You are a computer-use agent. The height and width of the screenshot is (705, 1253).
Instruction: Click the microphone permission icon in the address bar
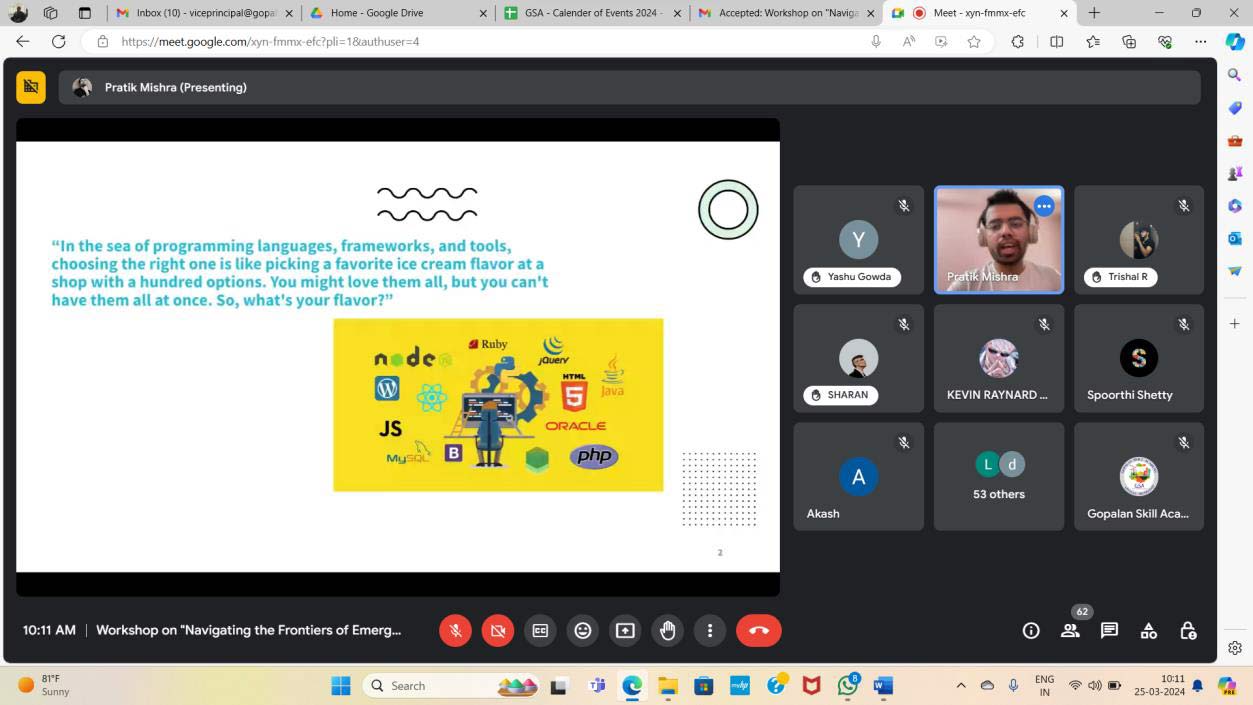point(876,42)
